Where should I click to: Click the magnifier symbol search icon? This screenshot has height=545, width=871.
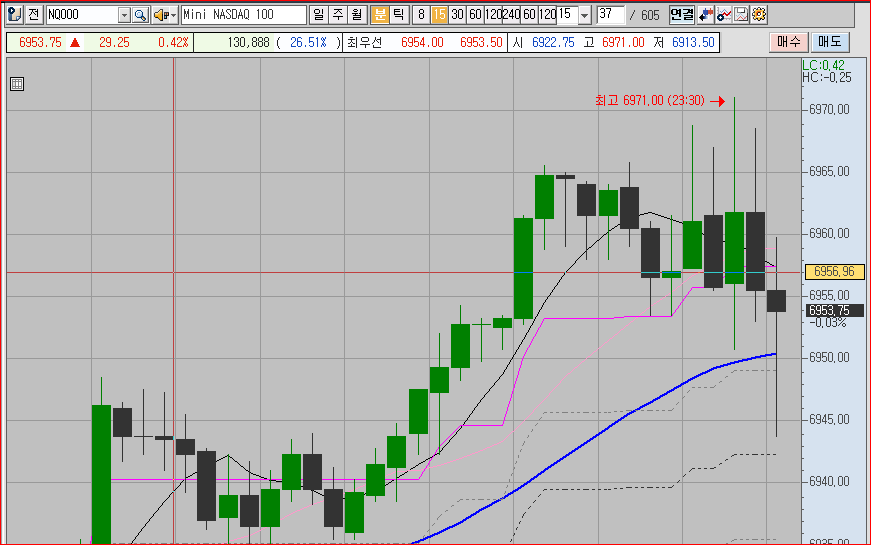coord(141,15)
